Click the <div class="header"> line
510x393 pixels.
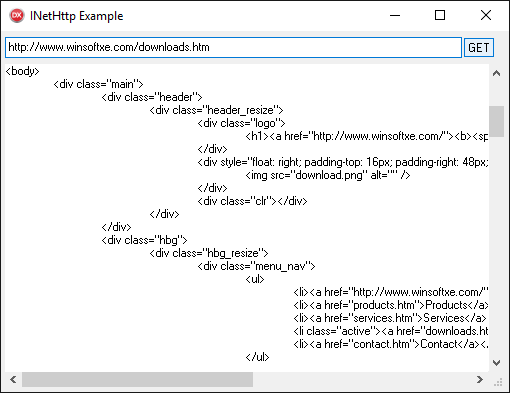pos(152,97)
